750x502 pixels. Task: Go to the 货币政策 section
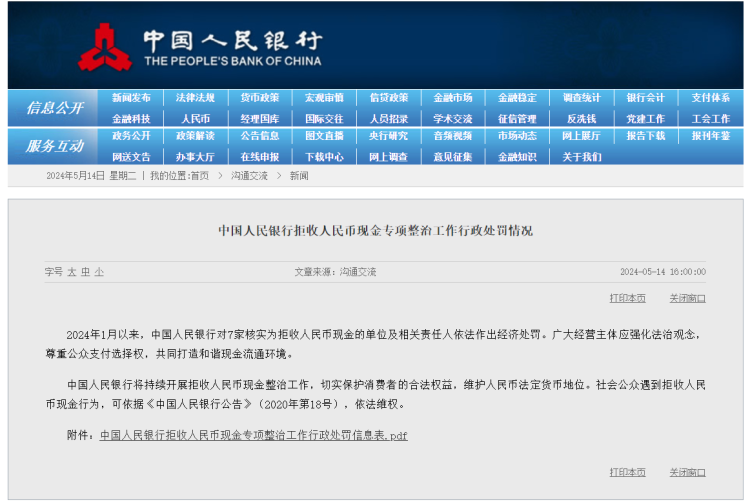(259, 98)
